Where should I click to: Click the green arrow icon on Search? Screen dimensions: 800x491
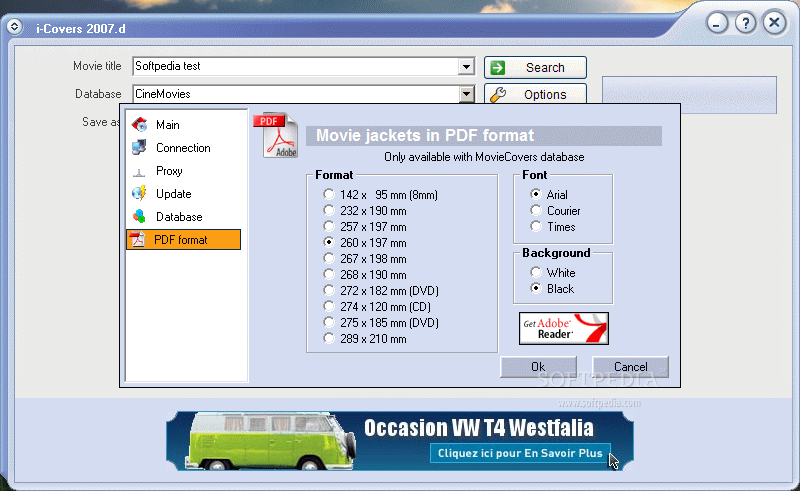[x=497, y=67]
